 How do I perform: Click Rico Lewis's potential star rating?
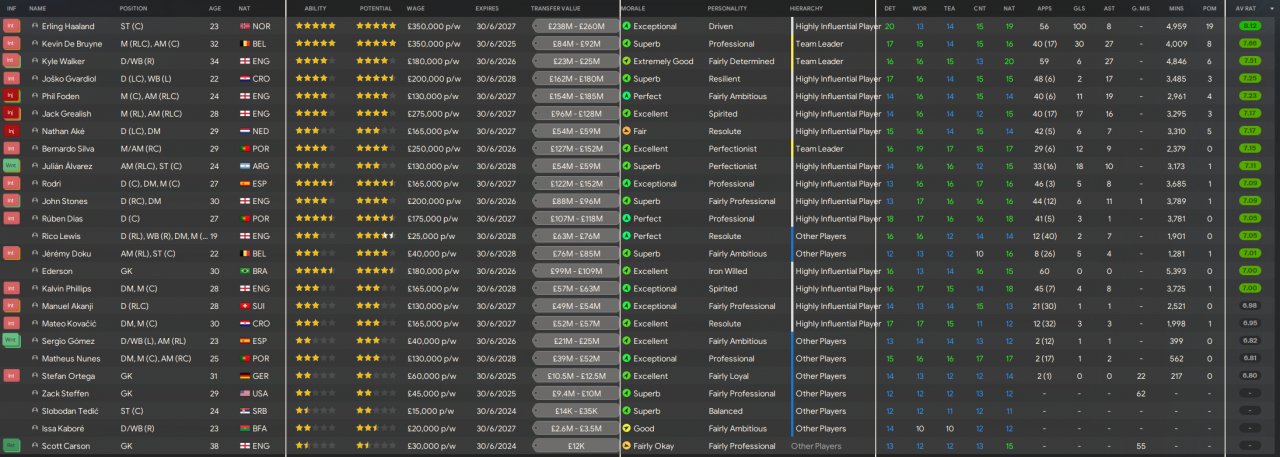point(377,236)
